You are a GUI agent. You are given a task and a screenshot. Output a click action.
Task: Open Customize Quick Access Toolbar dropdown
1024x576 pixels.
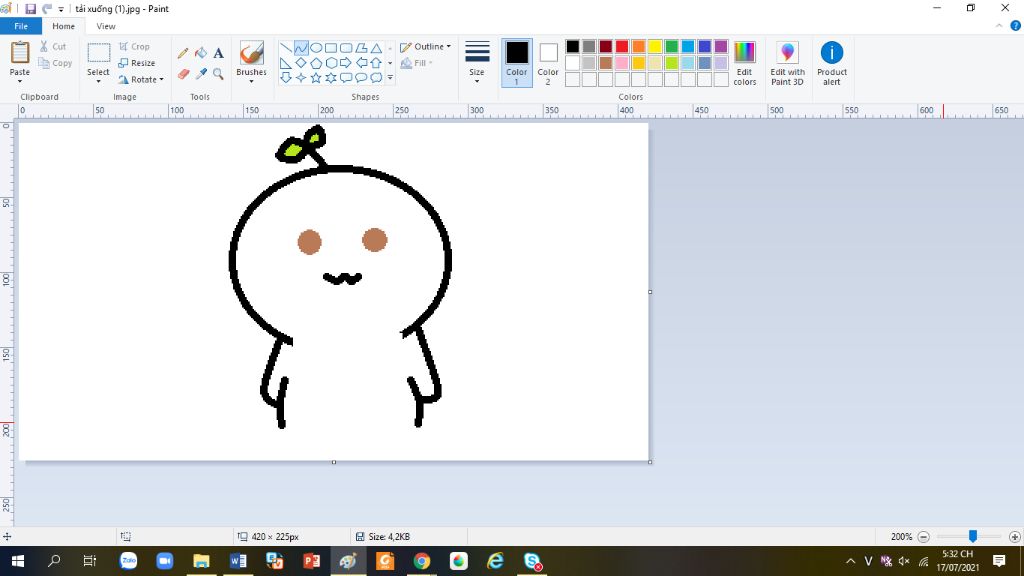pos(61,9)
